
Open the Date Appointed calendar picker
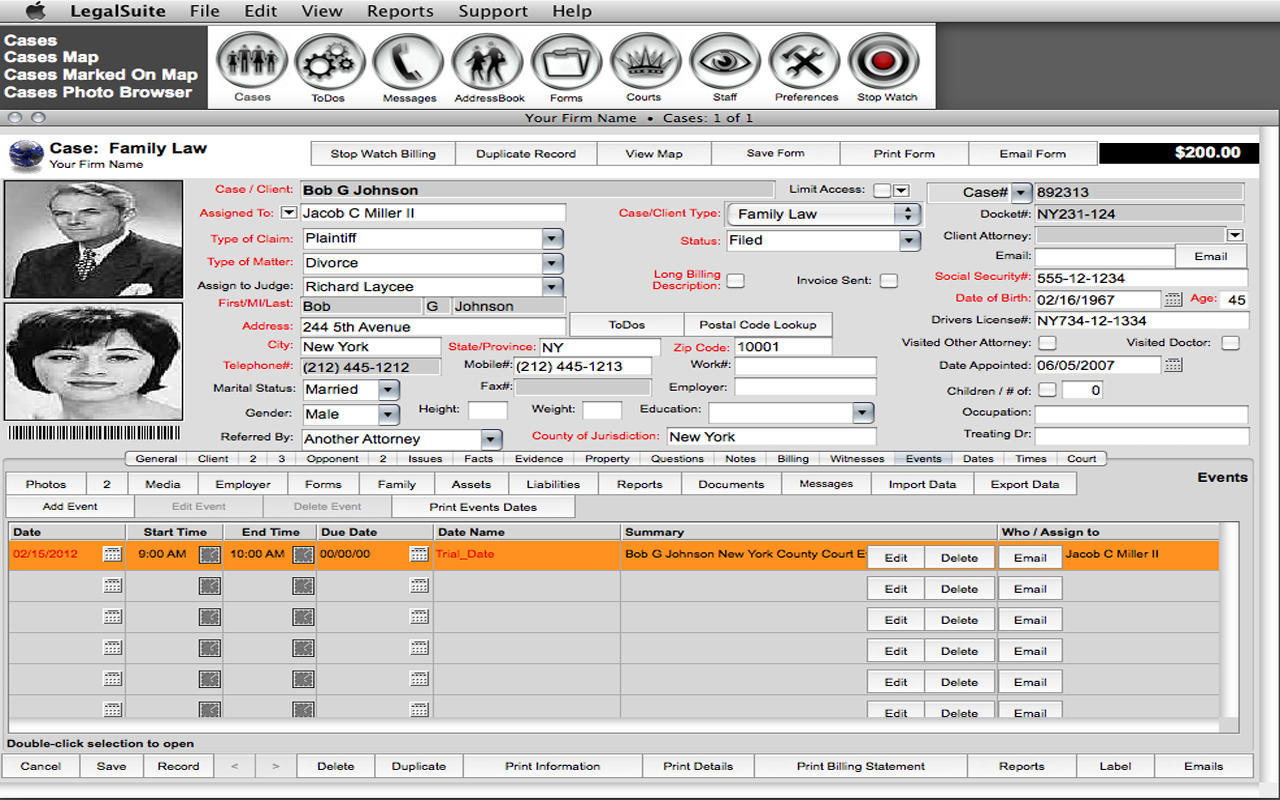click(x=1173, y=365)
